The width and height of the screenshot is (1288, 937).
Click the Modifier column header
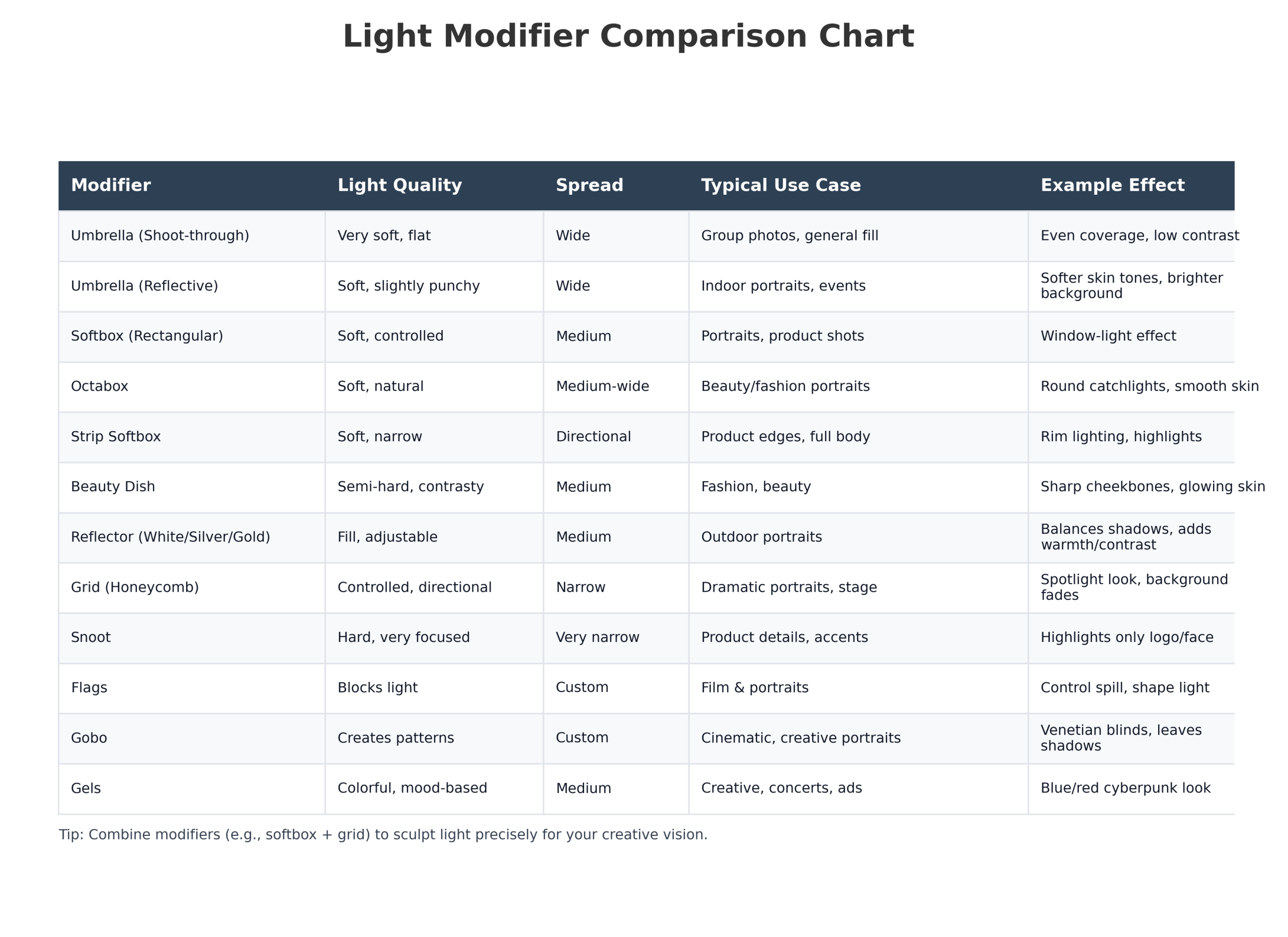(x=111, y=186)
